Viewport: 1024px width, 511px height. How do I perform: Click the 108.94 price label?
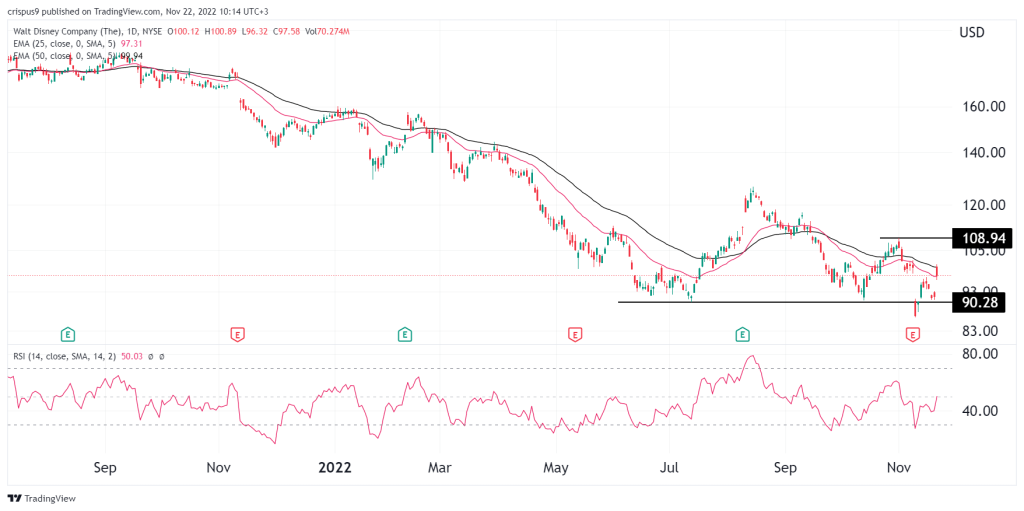point(982,238)
